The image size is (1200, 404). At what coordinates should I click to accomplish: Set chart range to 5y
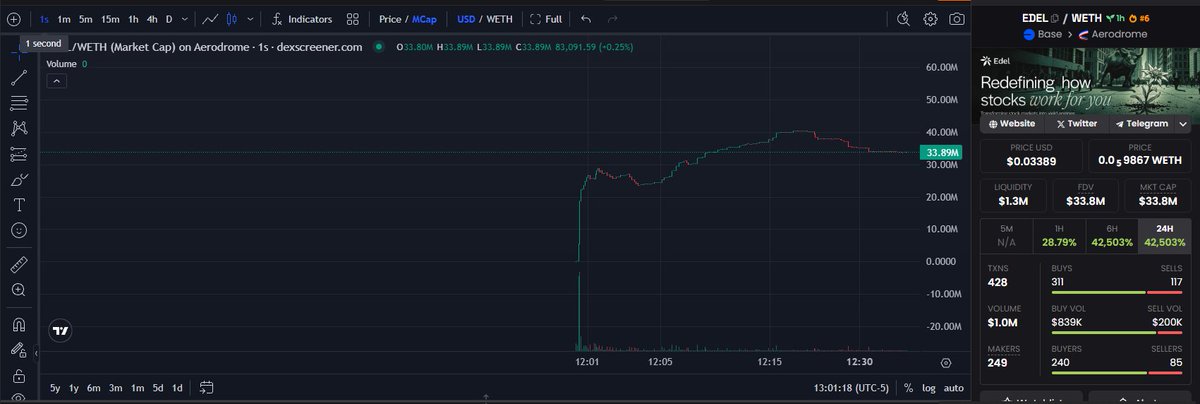click(x=55, y=388)
